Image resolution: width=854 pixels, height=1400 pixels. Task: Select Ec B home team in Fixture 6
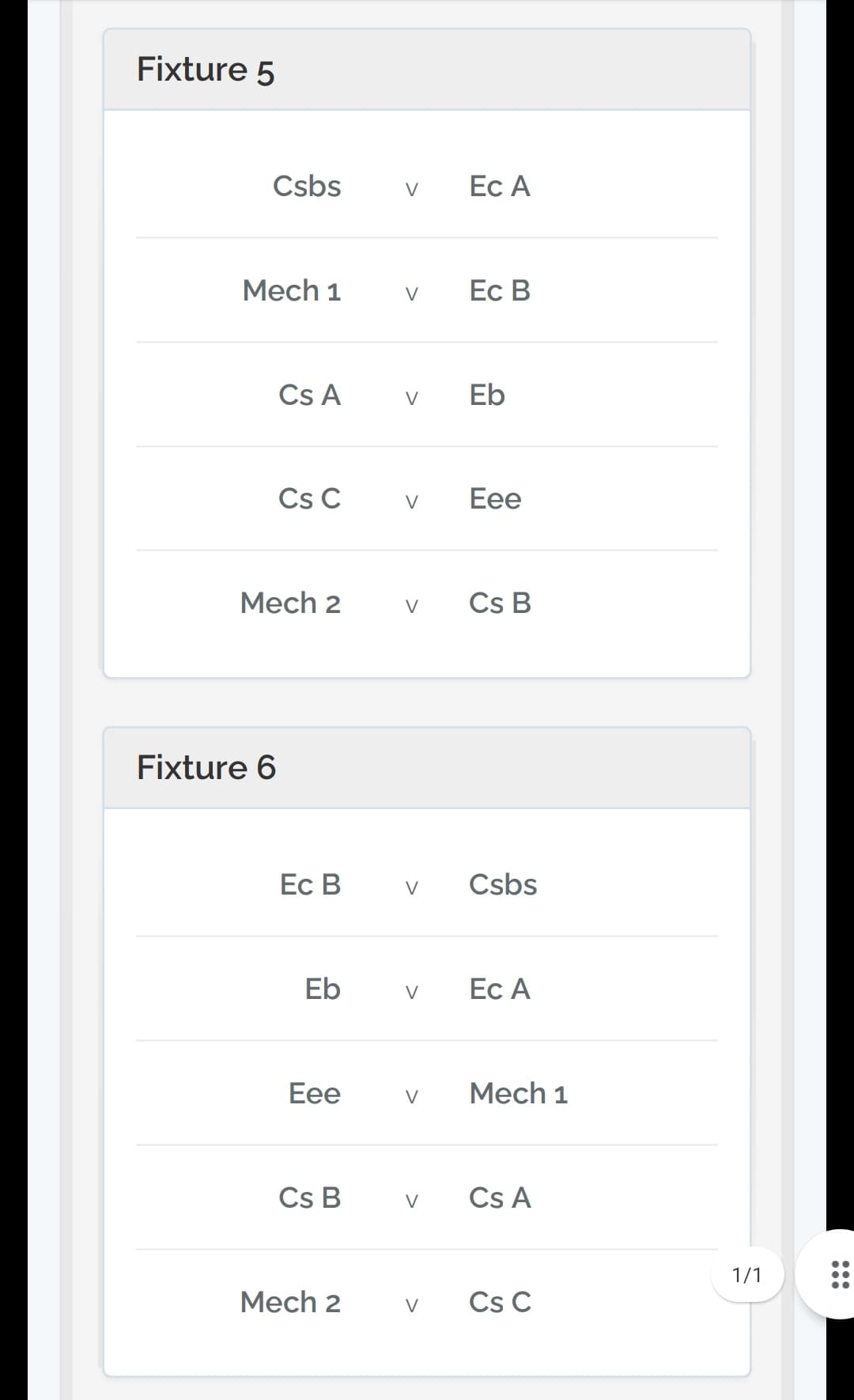click(x=310, y=885)
